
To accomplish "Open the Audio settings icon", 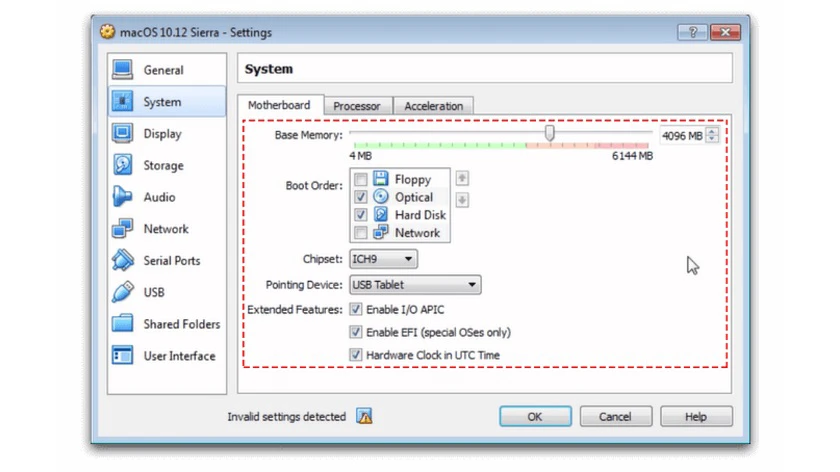I will click(x=123, y=197).
